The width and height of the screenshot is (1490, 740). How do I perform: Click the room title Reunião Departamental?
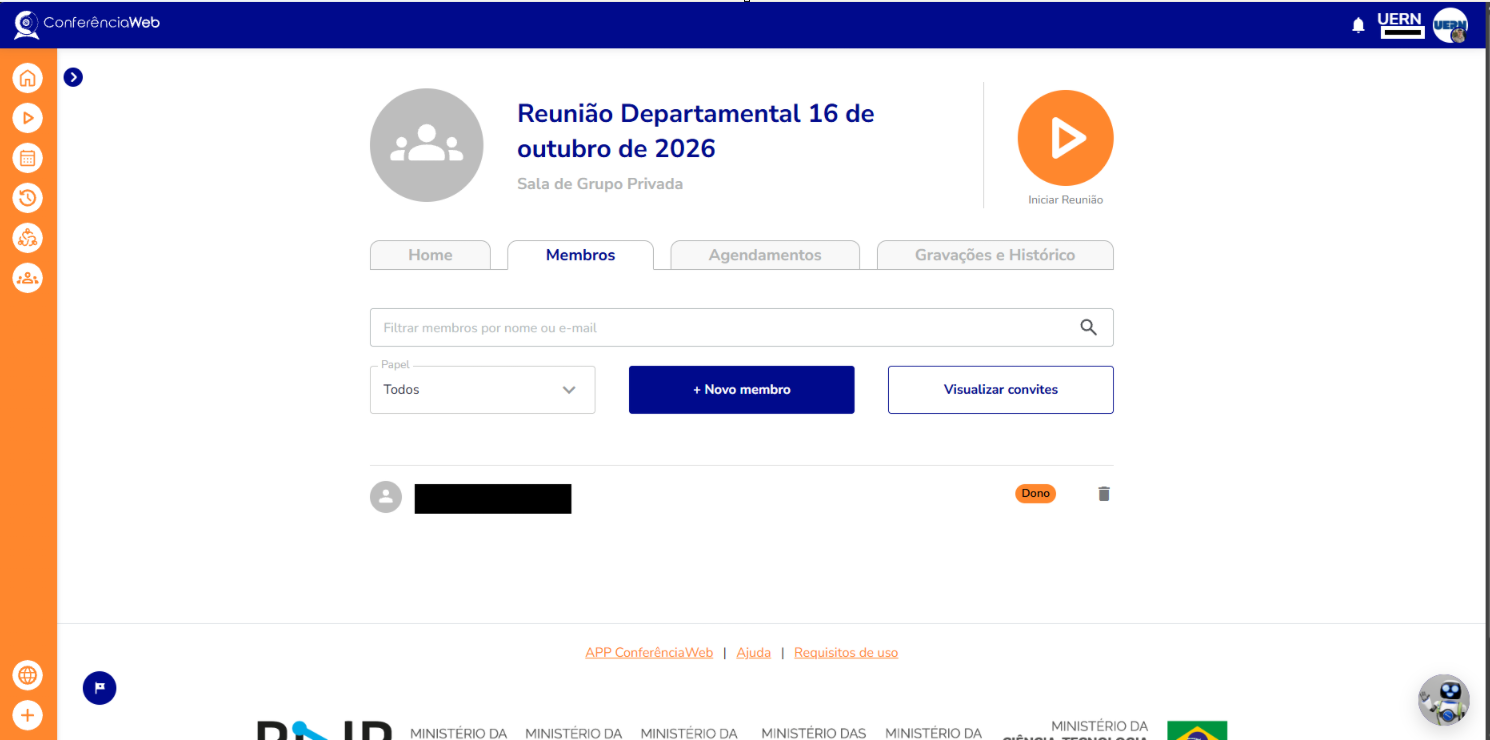click(x=696, y=131)
